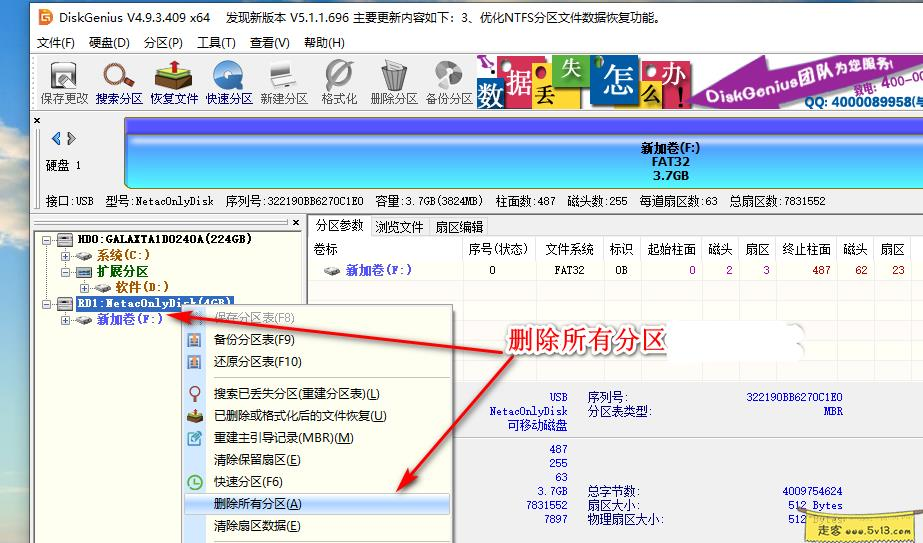Collapse the 扩展分区 tree node
This screenshot has width=923, height=543.
[65, 272]
